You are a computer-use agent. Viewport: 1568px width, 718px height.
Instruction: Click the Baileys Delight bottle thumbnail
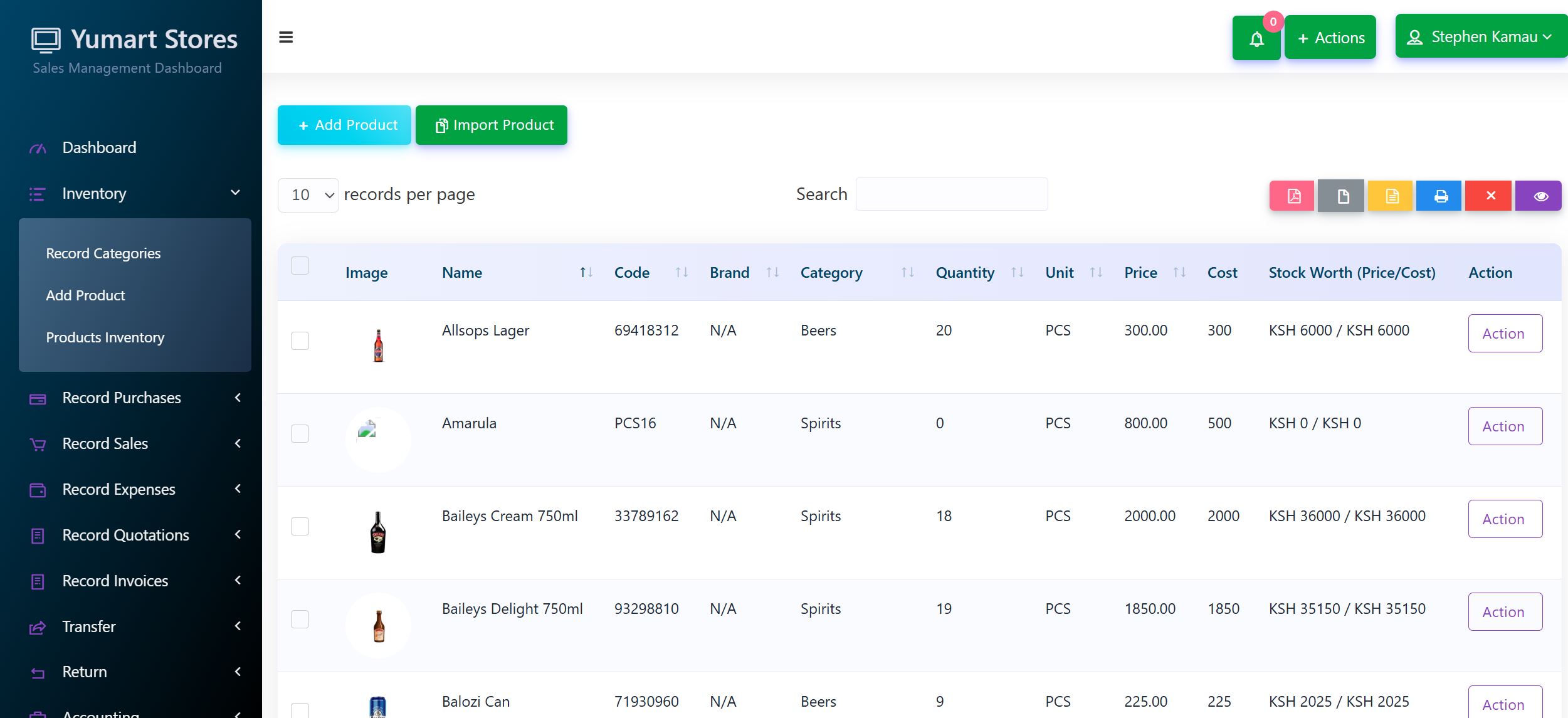(x=378, y=625)
